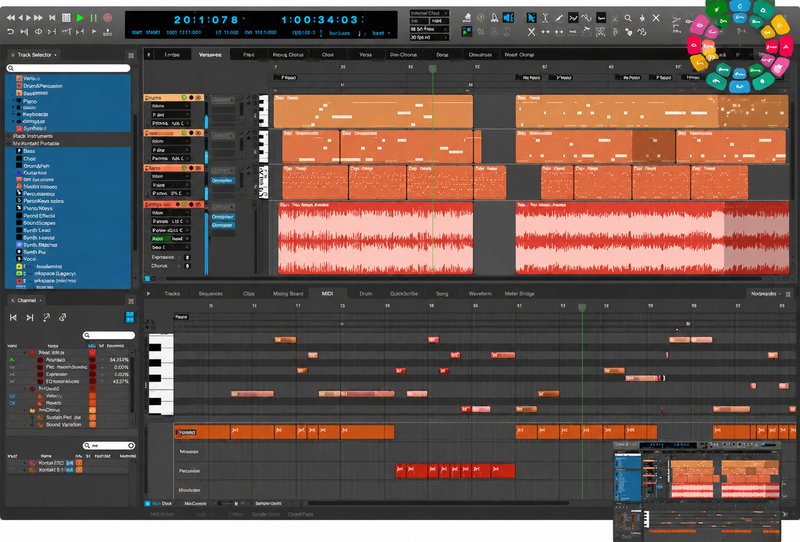Image resolution: width=800 pixels, height=542 pixels.
Task: Click the MIDI editor playhead marker
Action: (582, 307)
